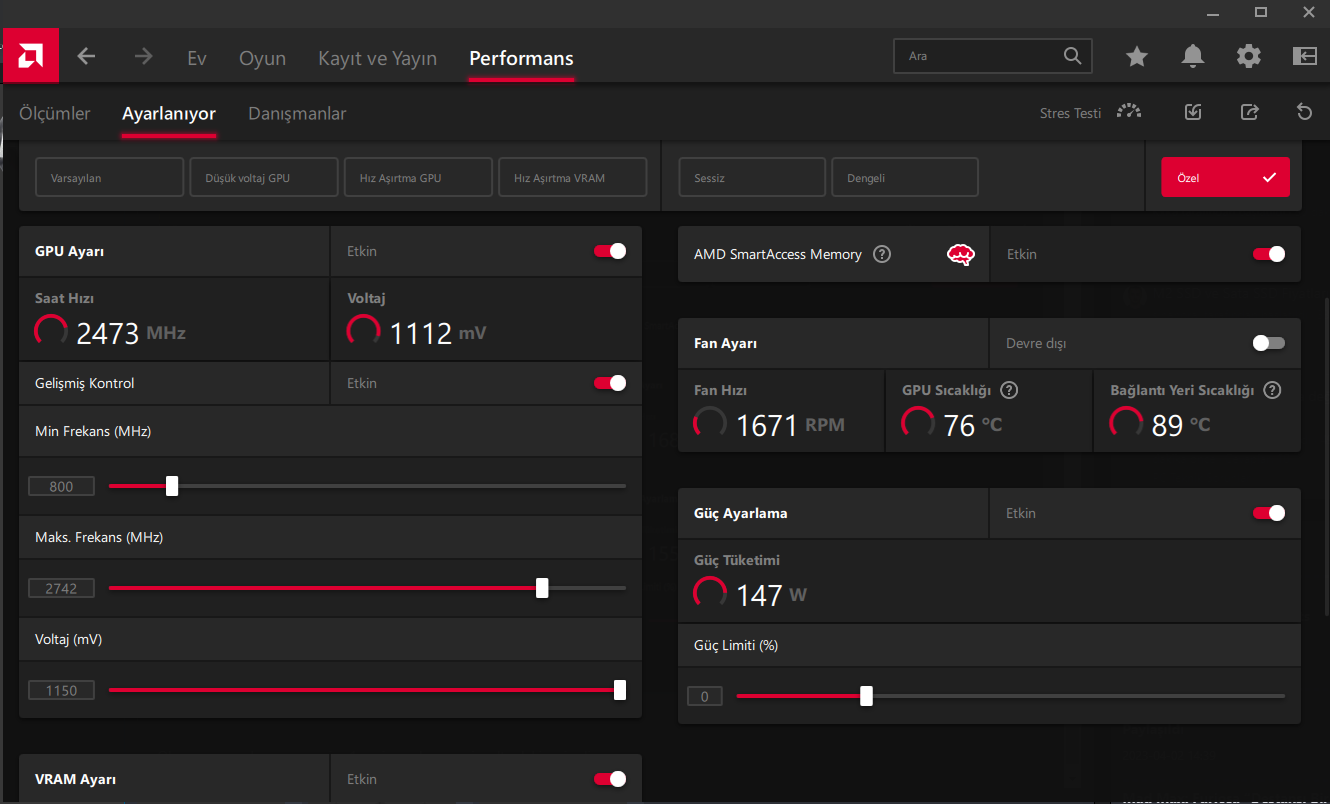Click the 147 W power reading
Viewport: 1330px width, 804px height.
[771, 596]
